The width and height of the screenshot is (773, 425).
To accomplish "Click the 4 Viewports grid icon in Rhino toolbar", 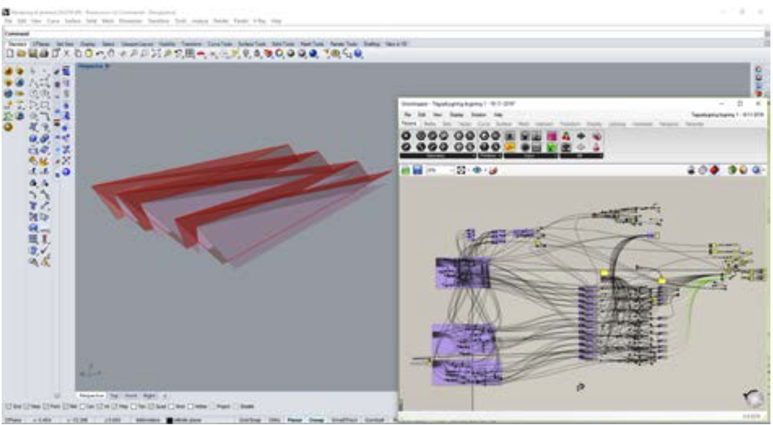I will coord(189,53).
